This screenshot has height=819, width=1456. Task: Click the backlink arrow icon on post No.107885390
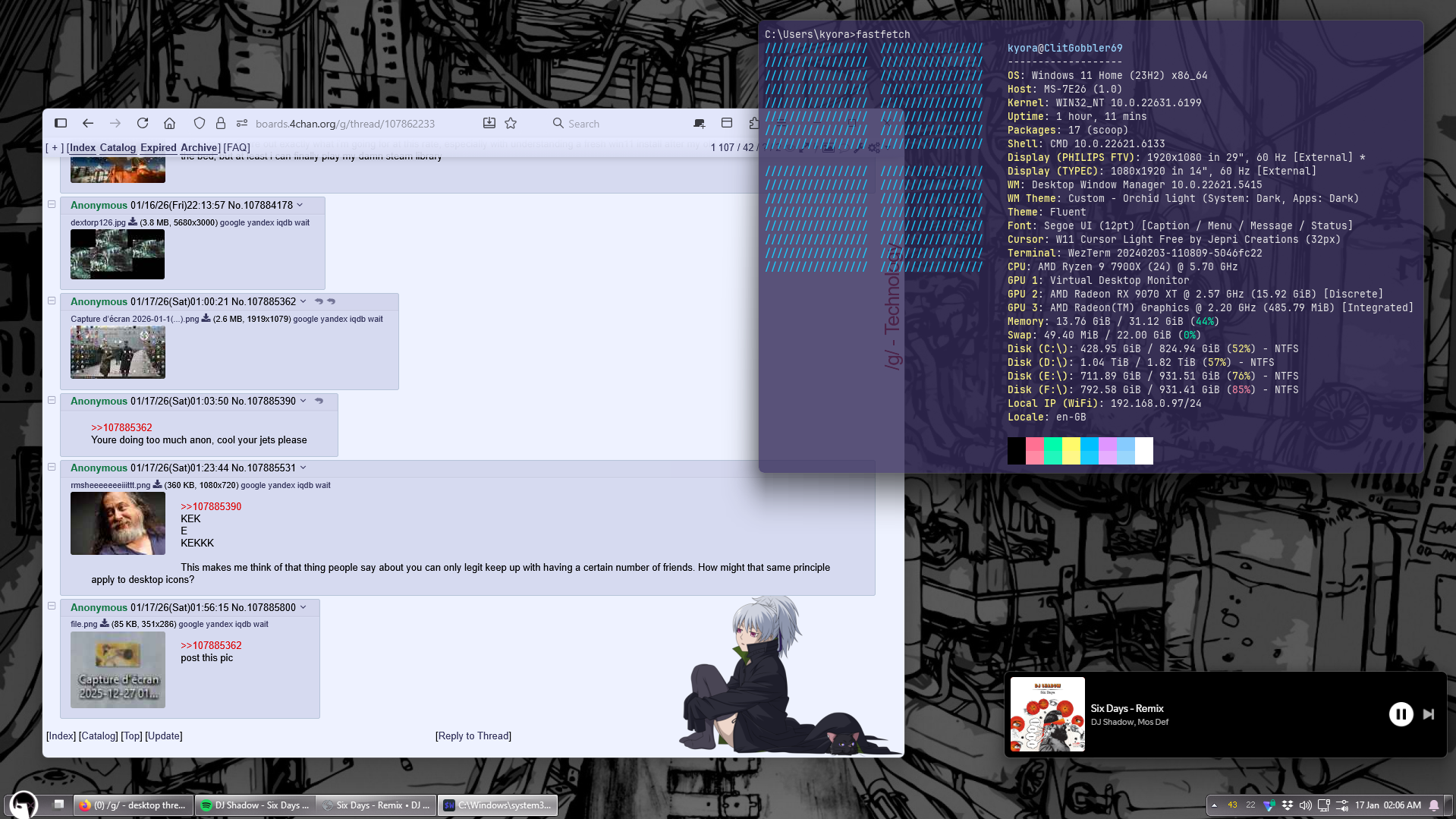tap(319, 401)
